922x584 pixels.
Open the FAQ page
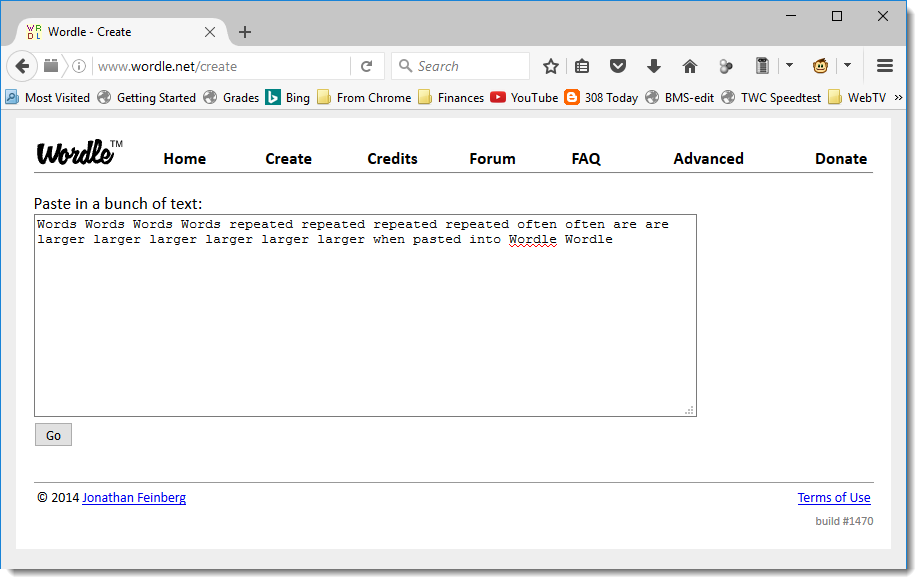pos(586,159)
